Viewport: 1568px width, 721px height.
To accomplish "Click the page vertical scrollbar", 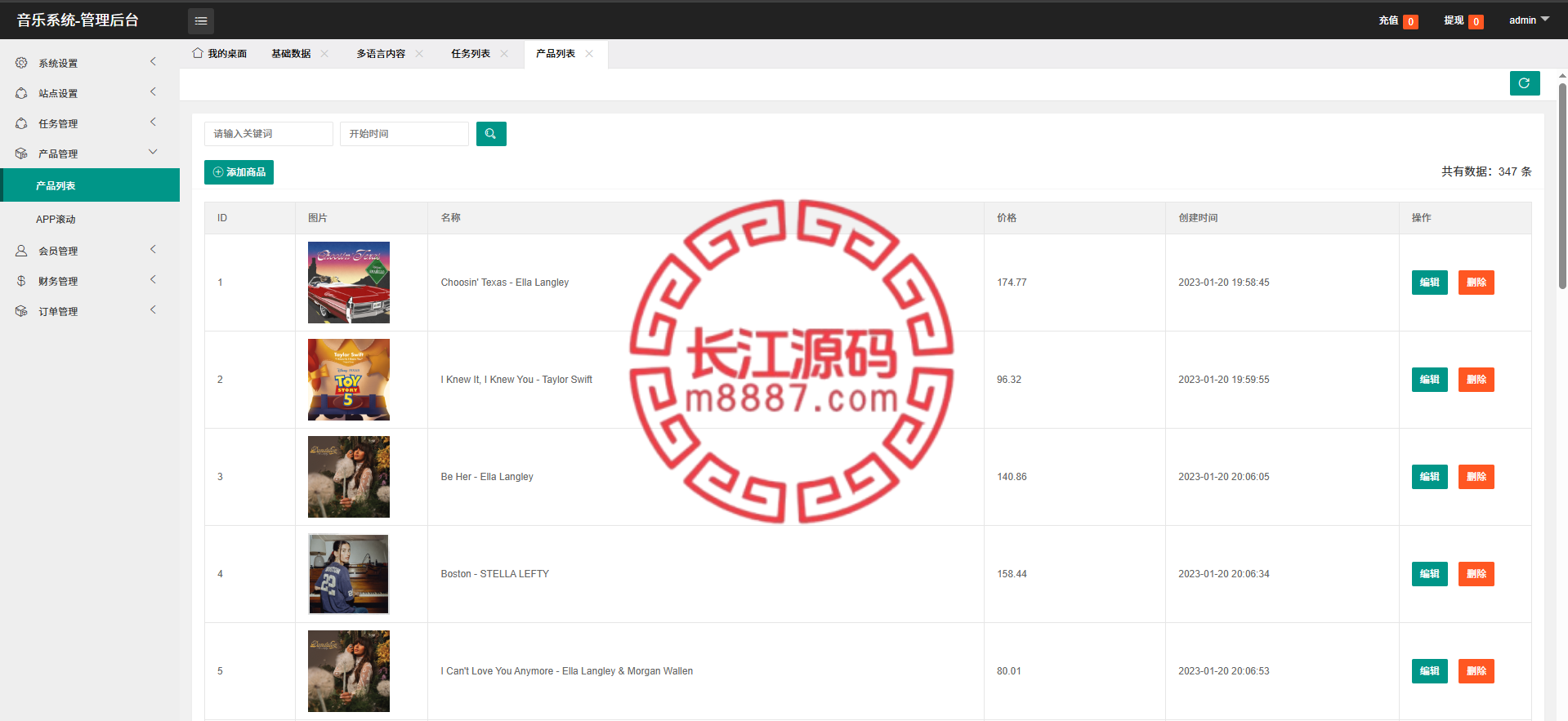I will pos(1562,186).
